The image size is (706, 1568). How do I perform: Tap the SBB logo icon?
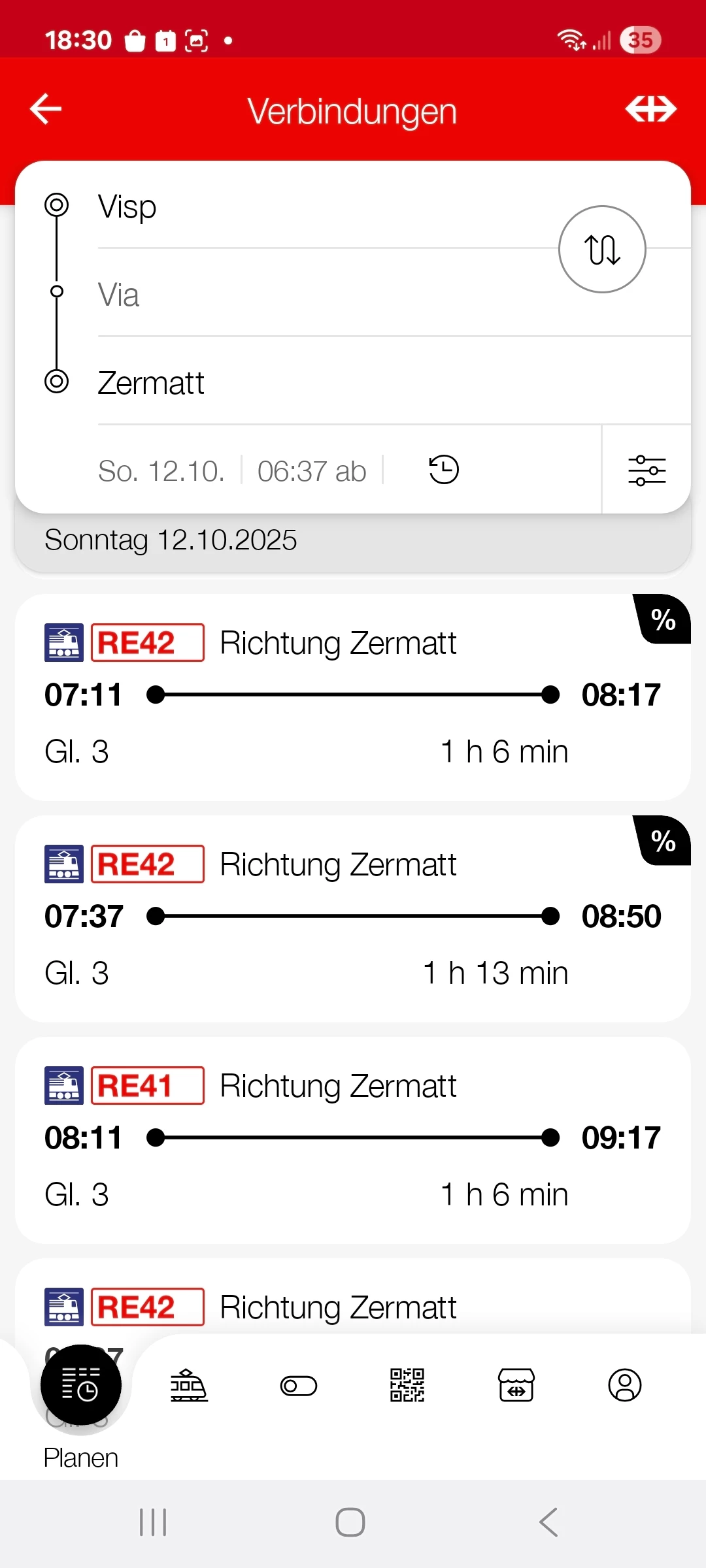click(x=650, y=109)
